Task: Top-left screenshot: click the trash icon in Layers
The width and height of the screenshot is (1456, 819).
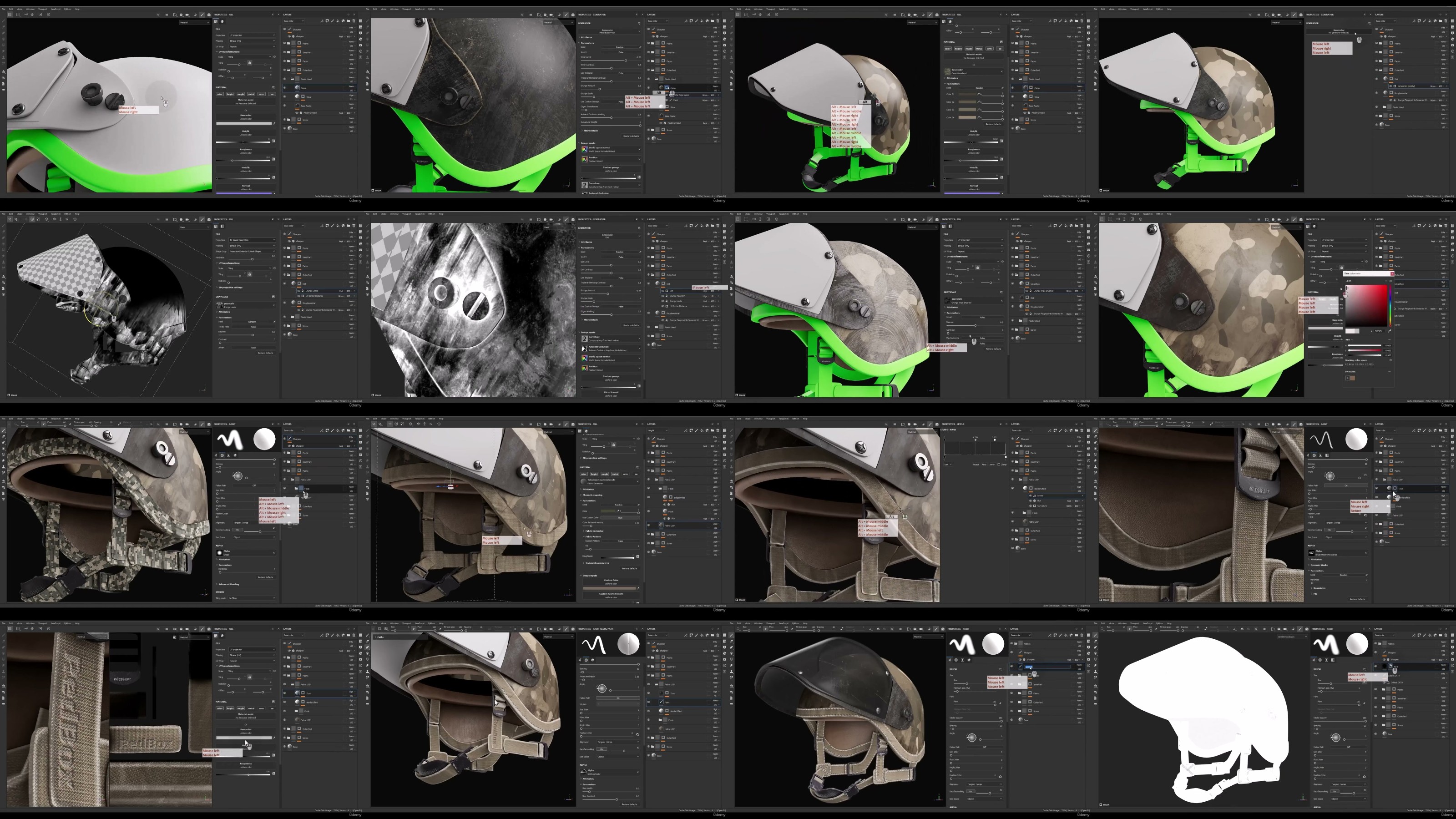Action: point(354,21)
